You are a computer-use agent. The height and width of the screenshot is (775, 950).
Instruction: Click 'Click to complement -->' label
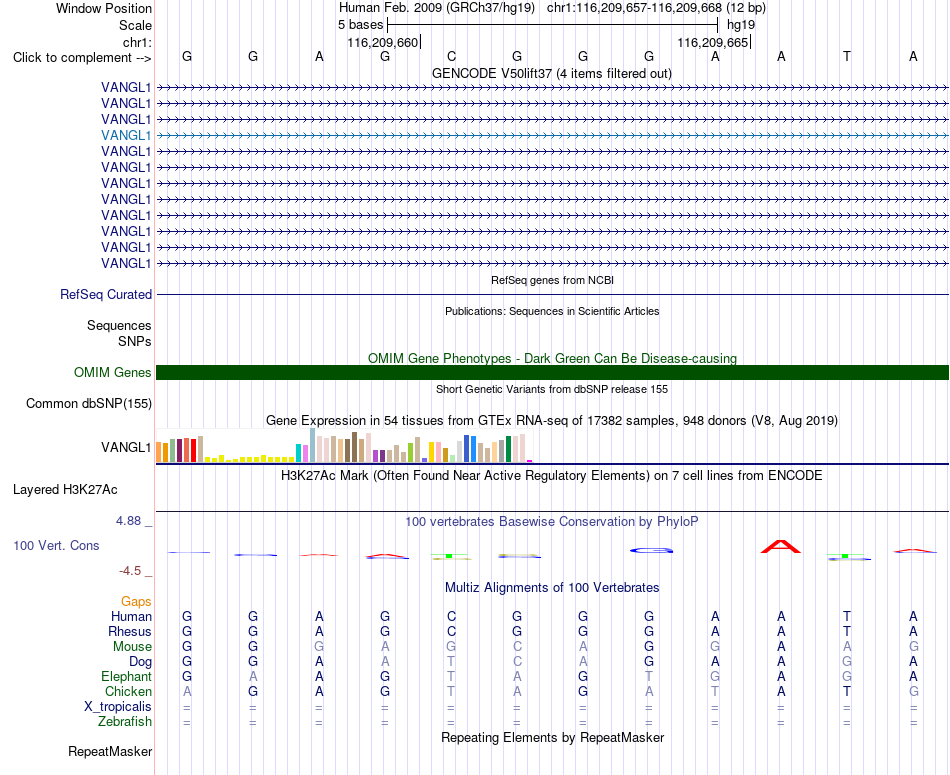click(82, 58)
